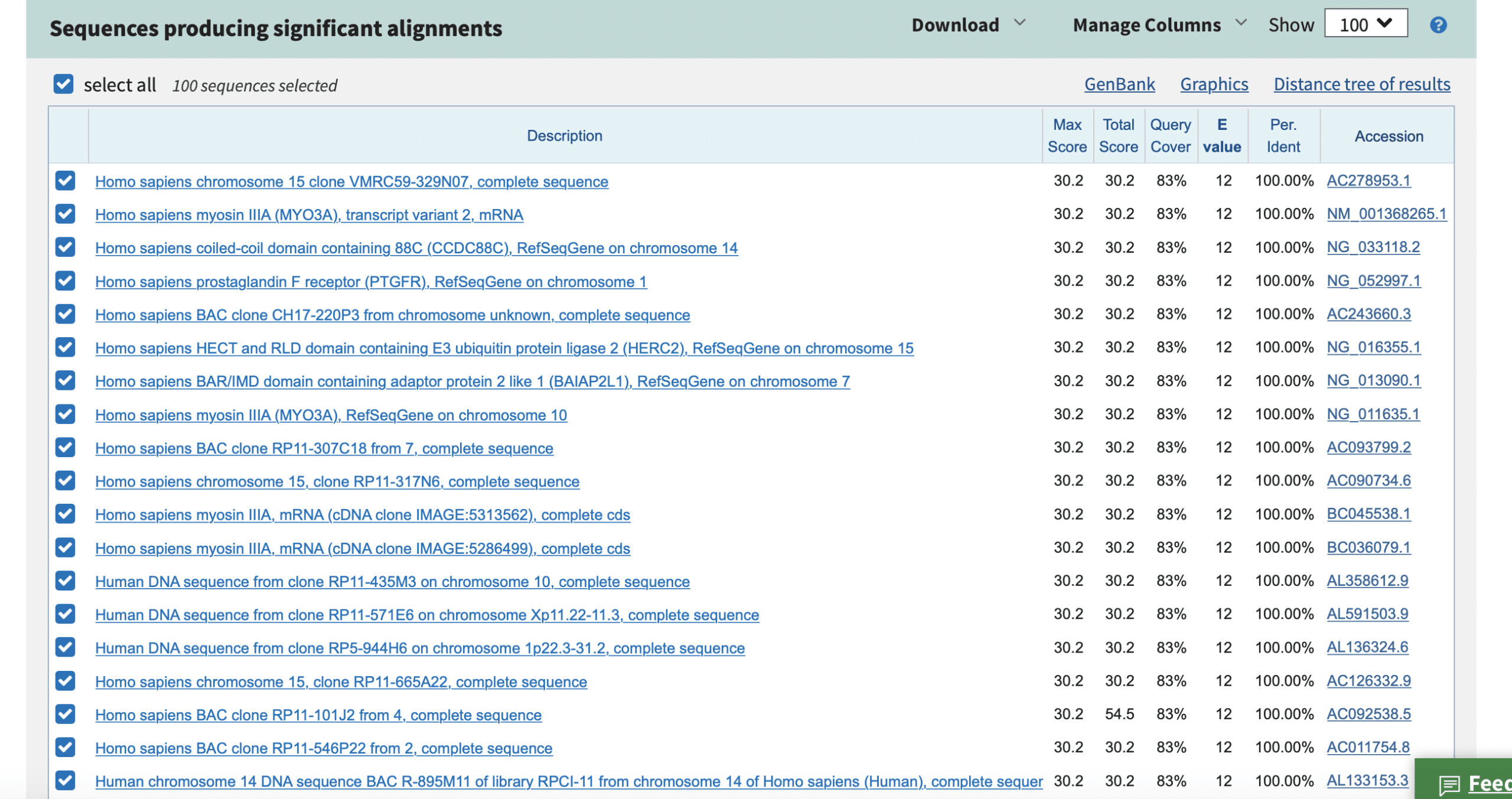Open accession link AC278953.1
Image resolution: width=1512 pixels, height=799 pixels.
click(x=1369, y=181)
